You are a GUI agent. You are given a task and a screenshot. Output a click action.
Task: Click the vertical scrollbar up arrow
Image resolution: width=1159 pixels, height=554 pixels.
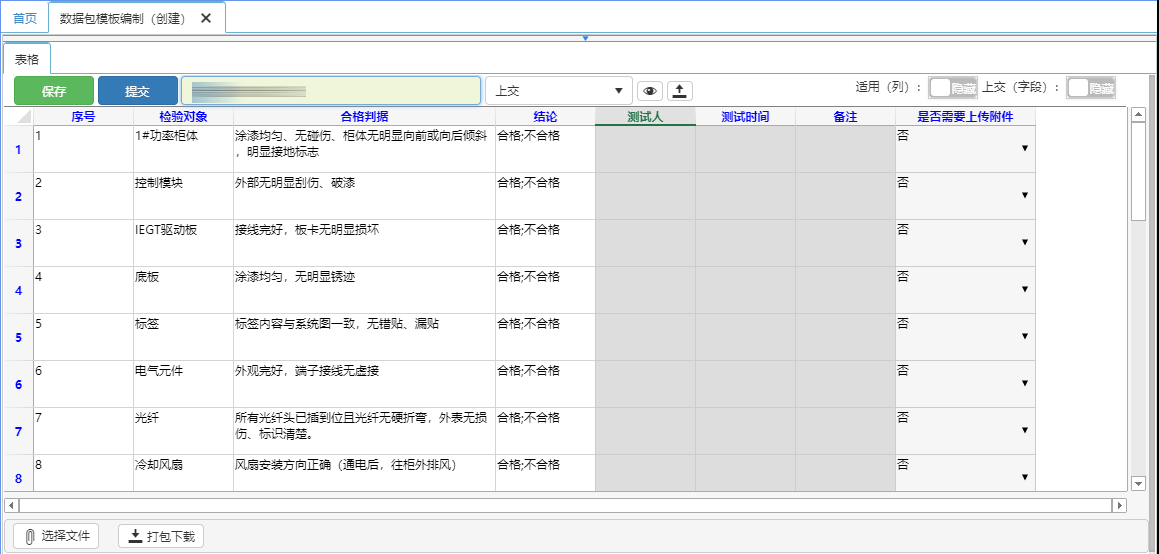pos(1138,114)
